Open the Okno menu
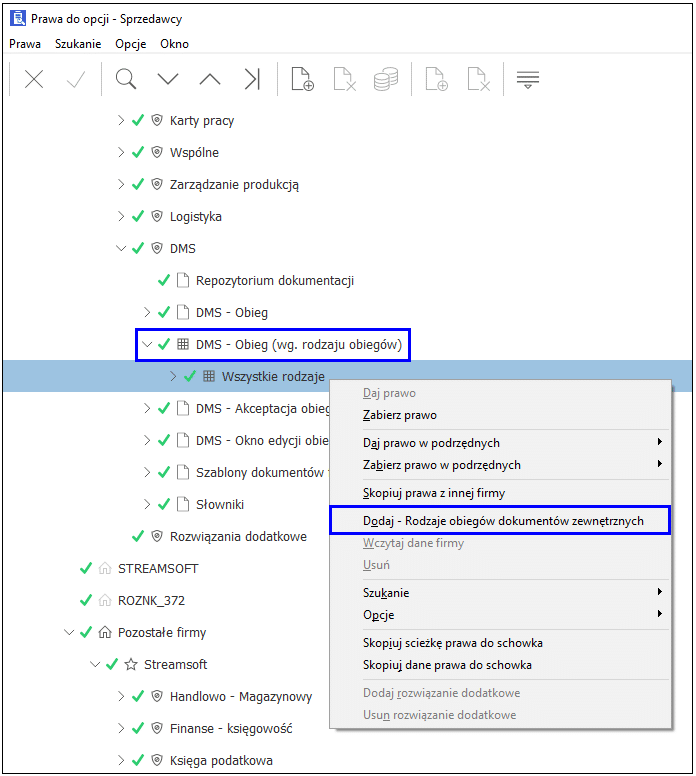The height and width of the screenshot is (776, 696). coord(174,44)
